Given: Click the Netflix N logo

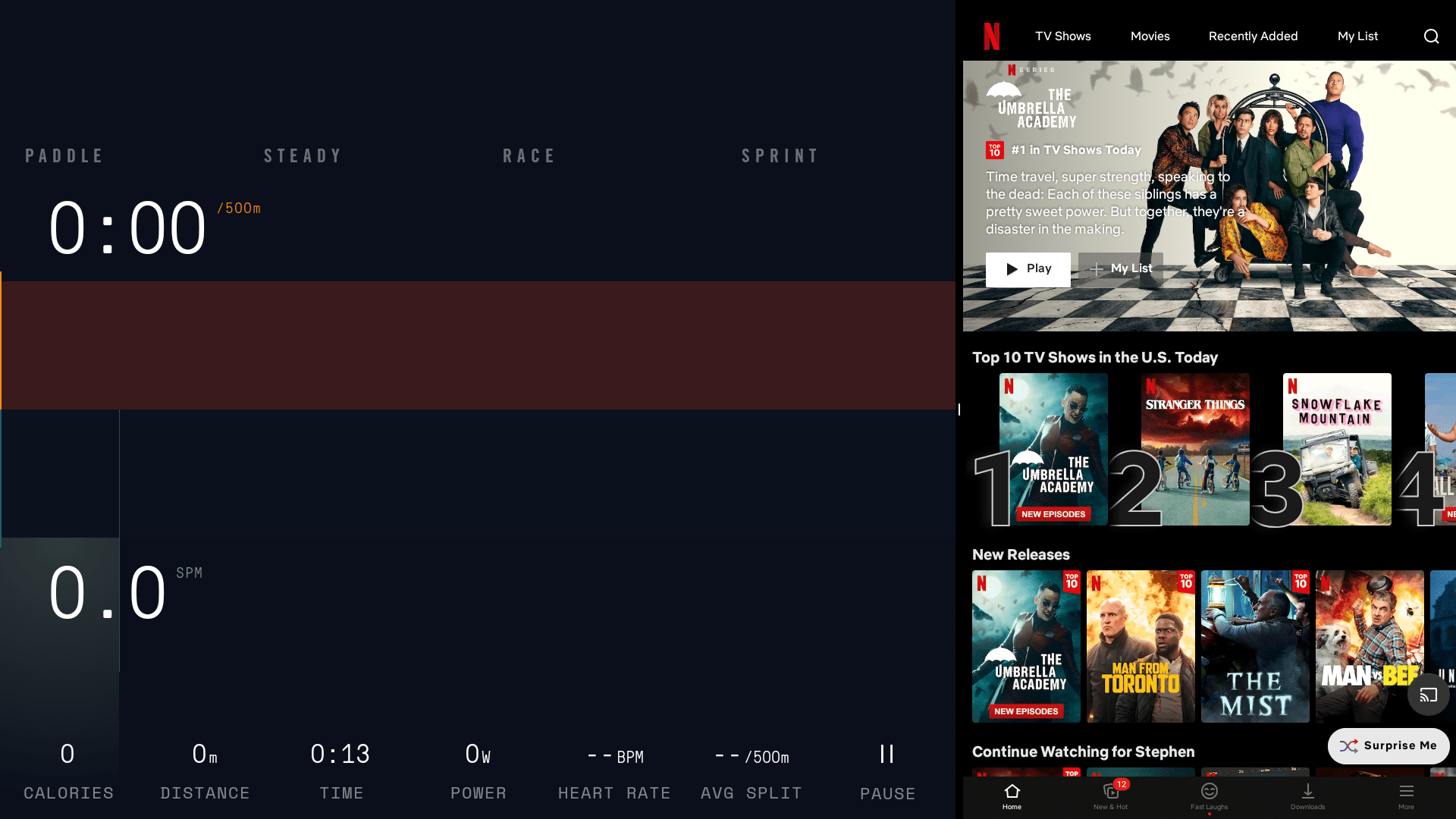Looking at the screenshot, I should click(x=992, y=36).
